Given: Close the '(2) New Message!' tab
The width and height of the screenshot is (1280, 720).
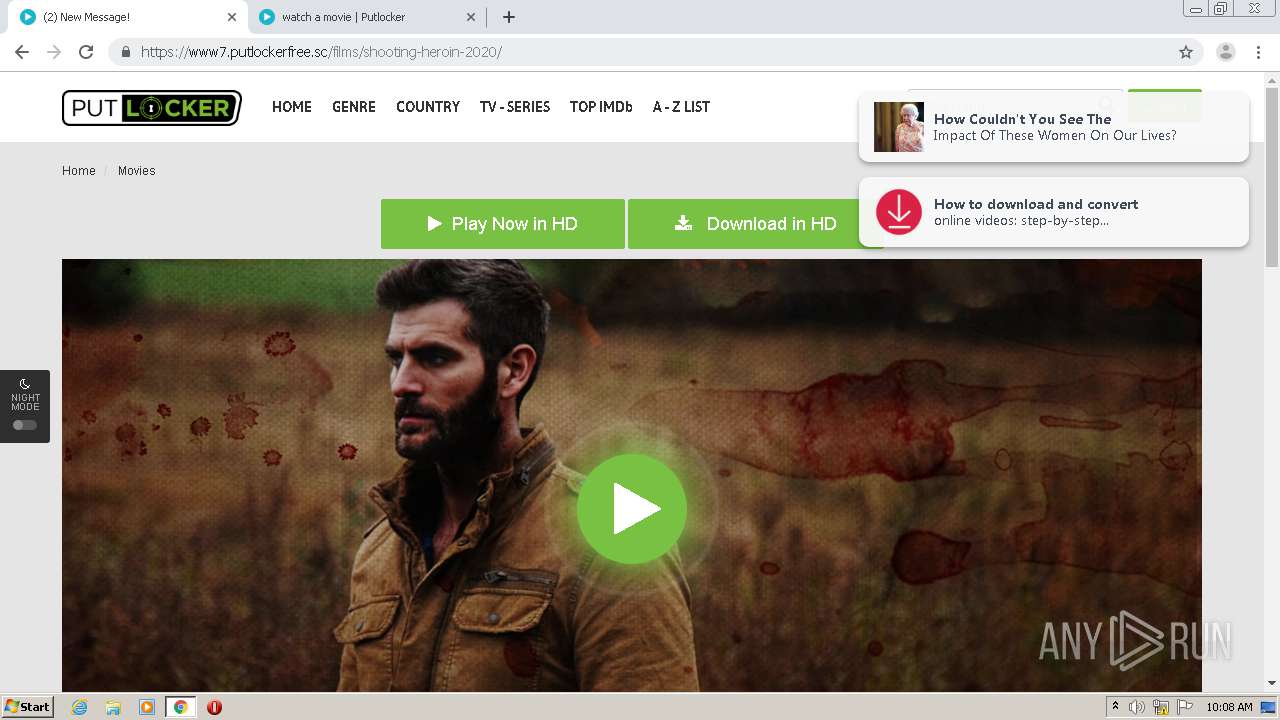Looking at the screenshot, I should tap(232, 17).
